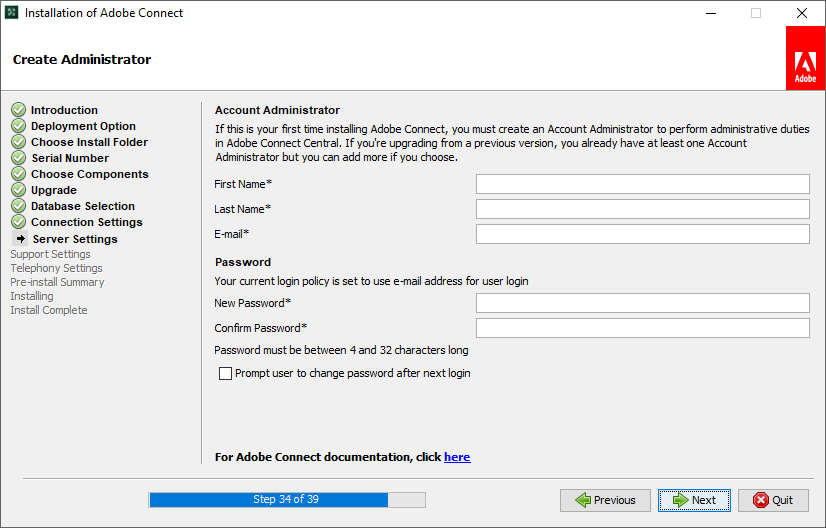Image resolution: width=826 pixels, height=528 pixels.
Task: Click the Serial Number step checkmark icon
Action: click(x=18, y=158)
